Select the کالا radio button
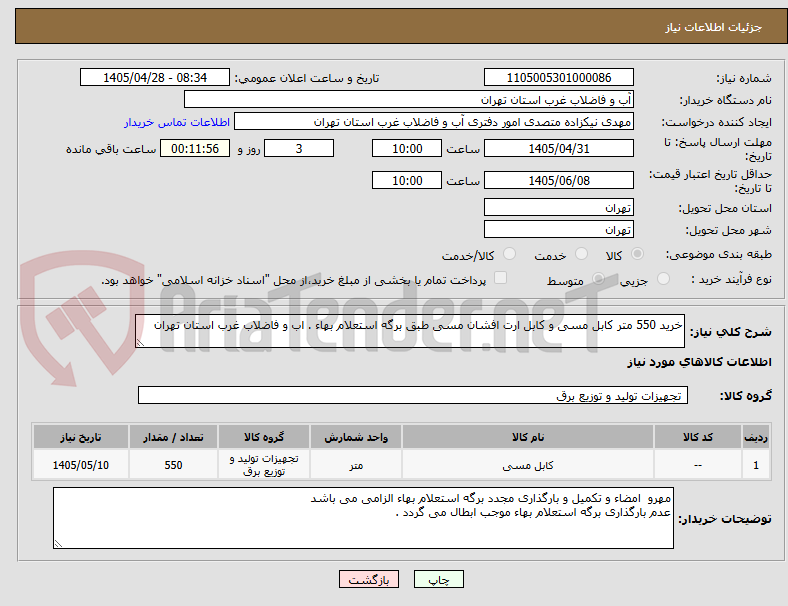The width and height of the screenshot is (788, 606). (637, 254)
